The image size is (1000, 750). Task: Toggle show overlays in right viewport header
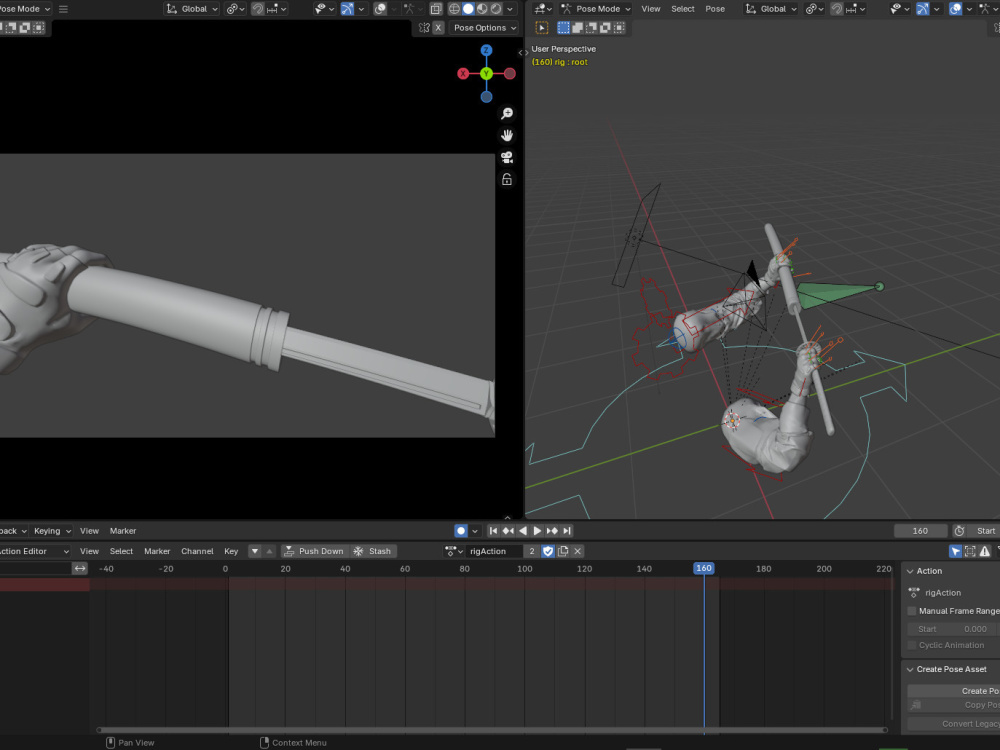955,9
